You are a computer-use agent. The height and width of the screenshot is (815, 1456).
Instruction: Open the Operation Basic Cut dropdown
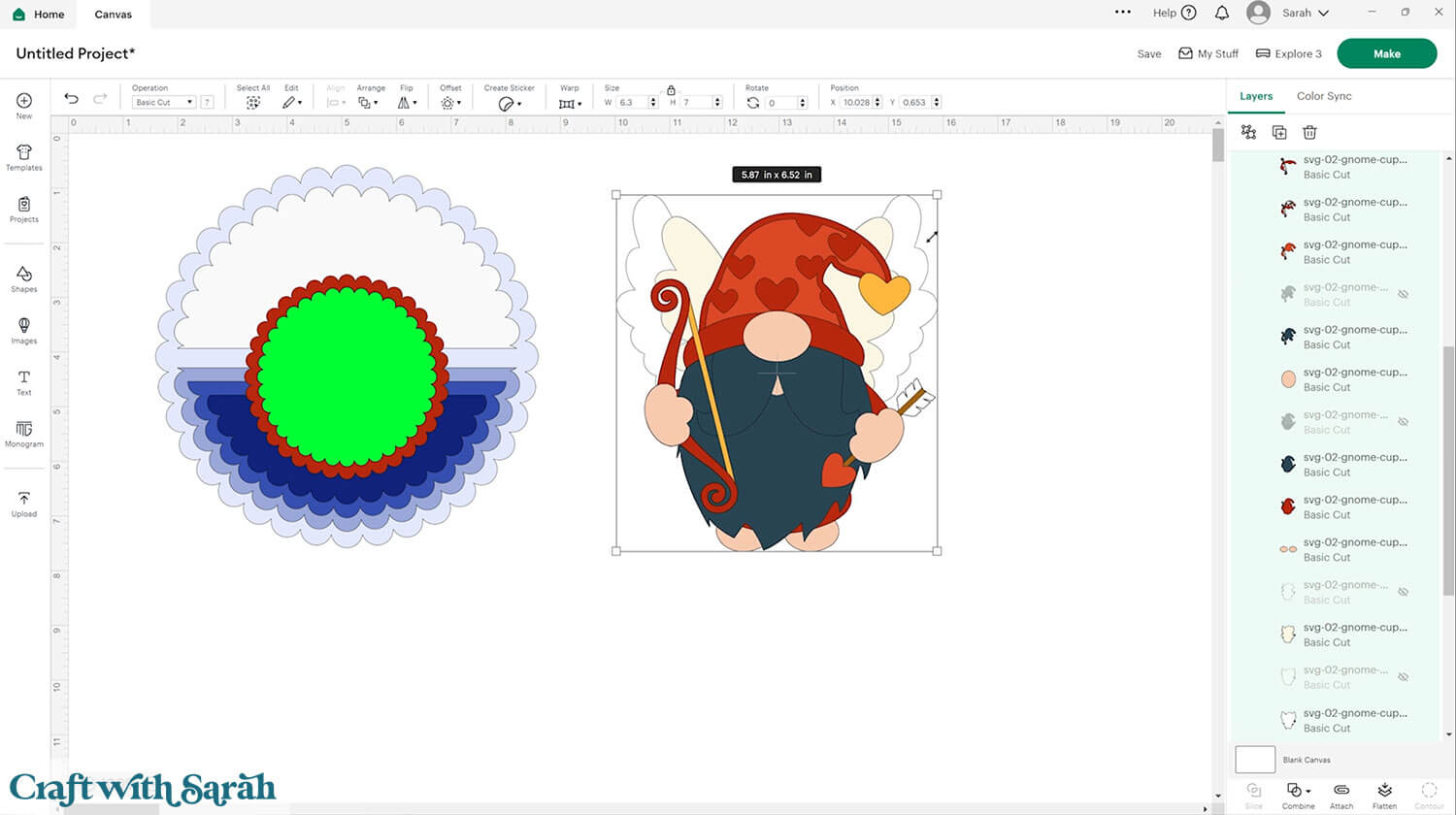(163, 102)
